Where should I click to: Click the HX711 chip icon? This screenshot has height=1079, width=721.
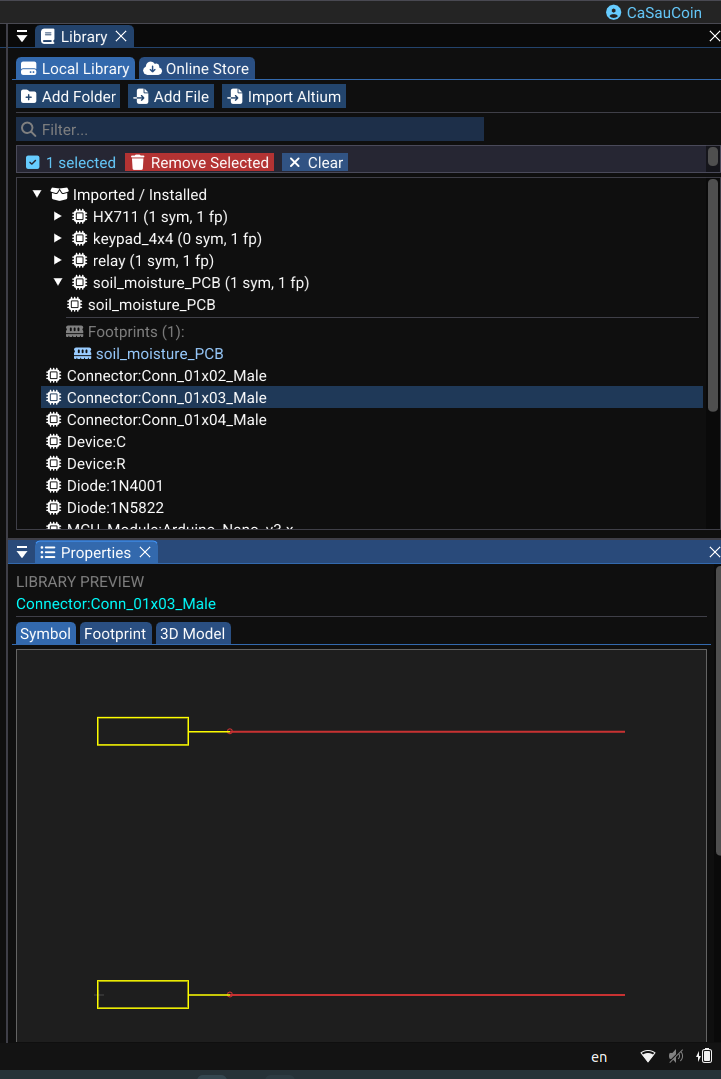click(x=80, y=217)
